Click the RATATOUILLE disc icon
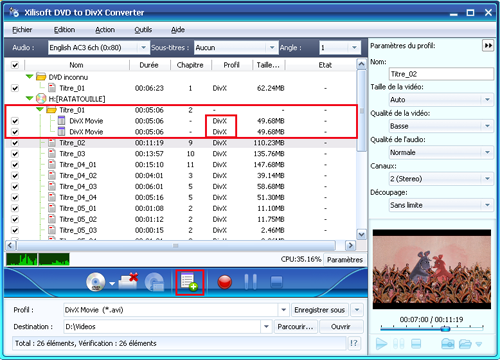The width and height of the screenshot is (500, 360). (41, 99)
